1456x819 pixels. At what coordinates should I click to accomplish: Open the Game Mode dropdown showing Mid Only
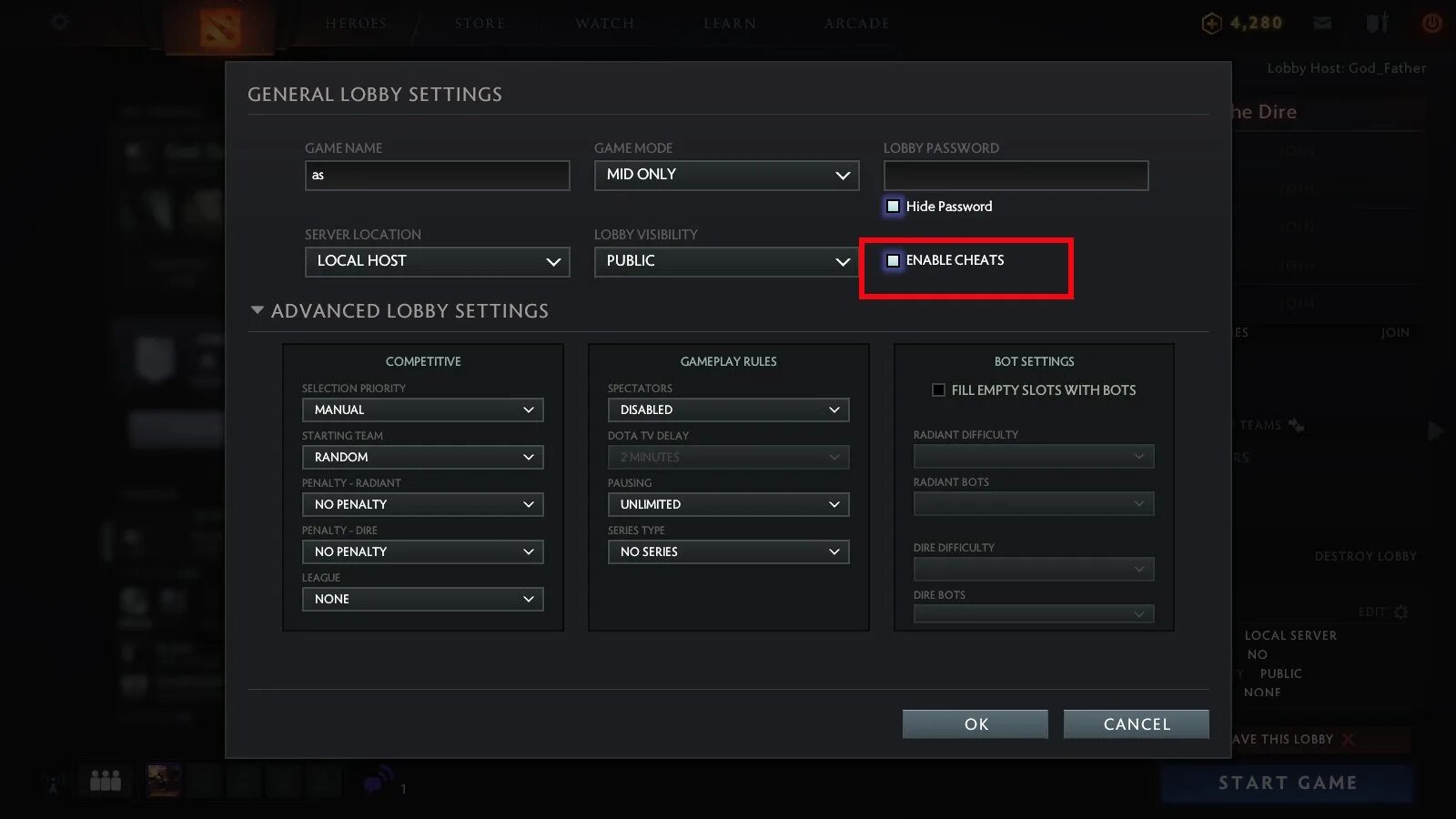click(x=727, y=175)
